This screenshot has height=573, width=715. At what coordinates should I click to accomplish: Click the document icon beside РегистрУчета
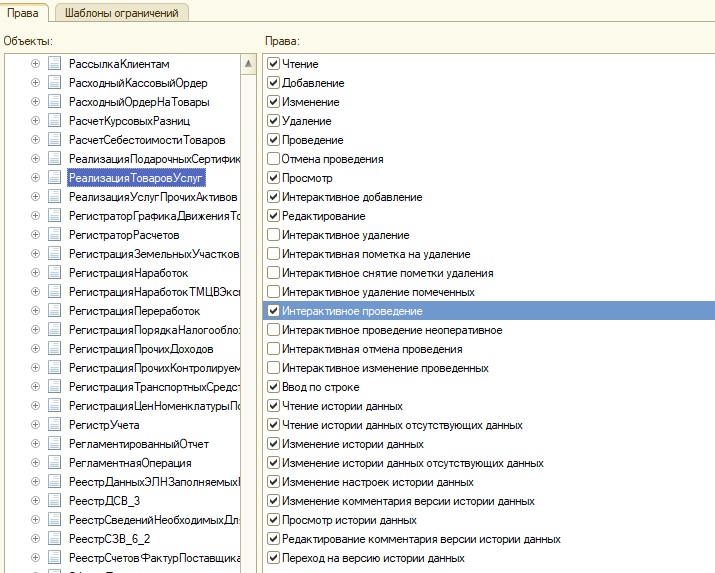coord(55,425)
